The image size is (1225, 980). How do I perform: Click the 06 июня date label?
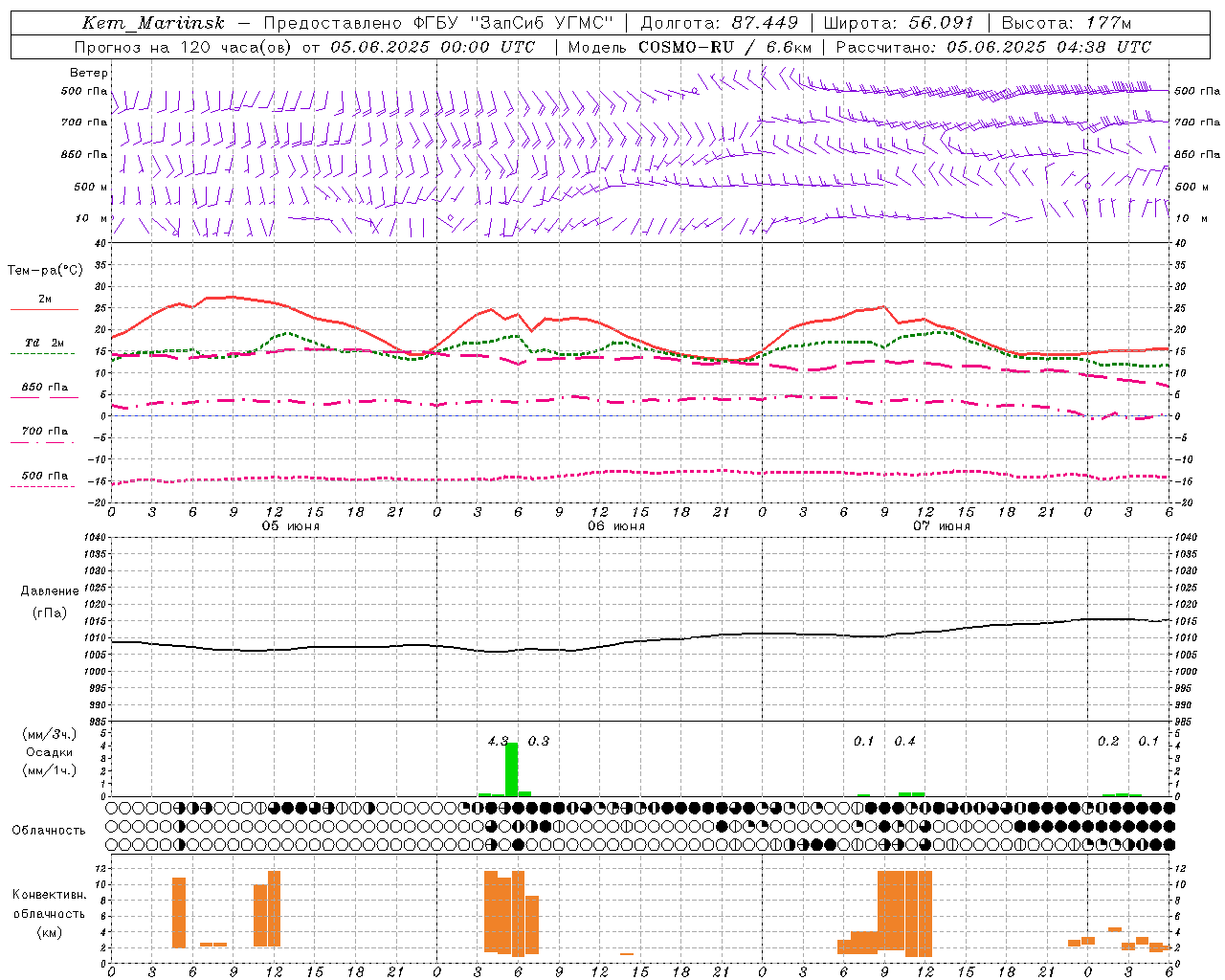pyautogui.click(x=615, y=526)
